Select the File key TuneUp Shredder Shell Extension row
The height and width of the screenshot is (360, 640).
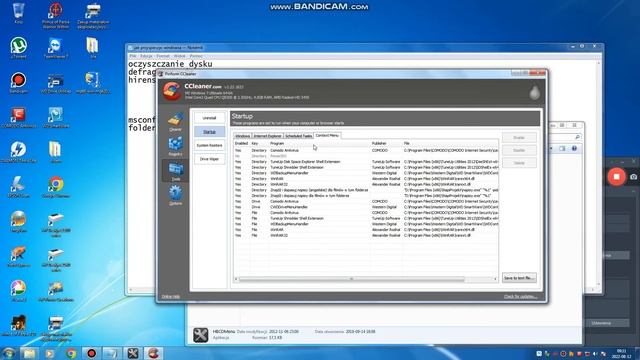[x=366, y=218]
